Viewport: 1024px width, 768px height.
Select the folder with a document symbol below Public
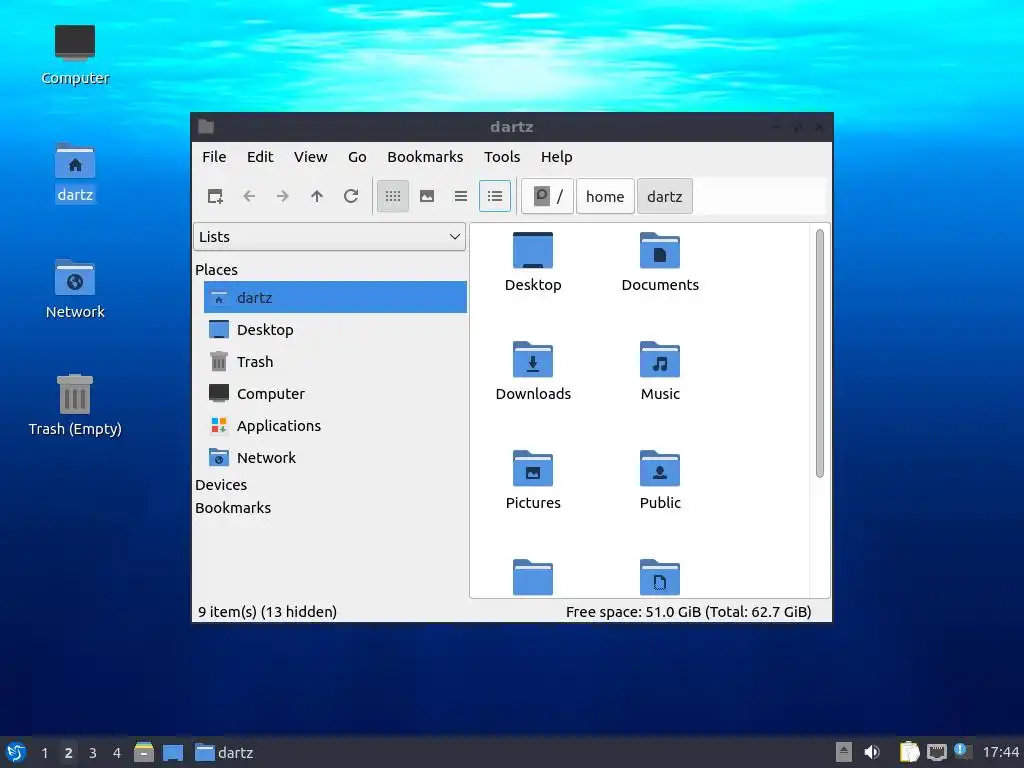(x=660, y=577)
